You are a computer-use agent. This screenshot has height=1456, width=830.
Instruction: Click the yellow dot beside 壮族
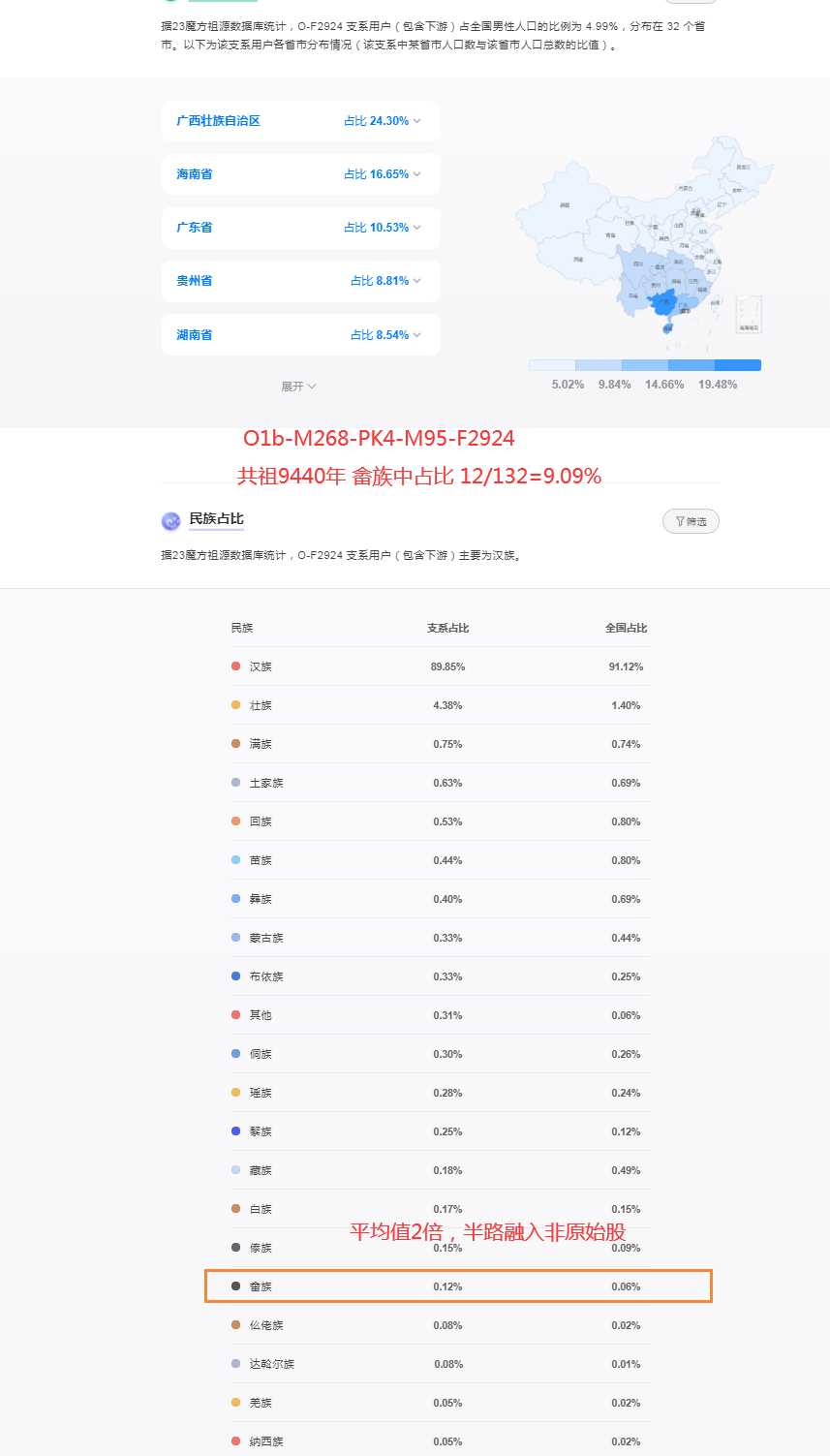pos(235,705)
